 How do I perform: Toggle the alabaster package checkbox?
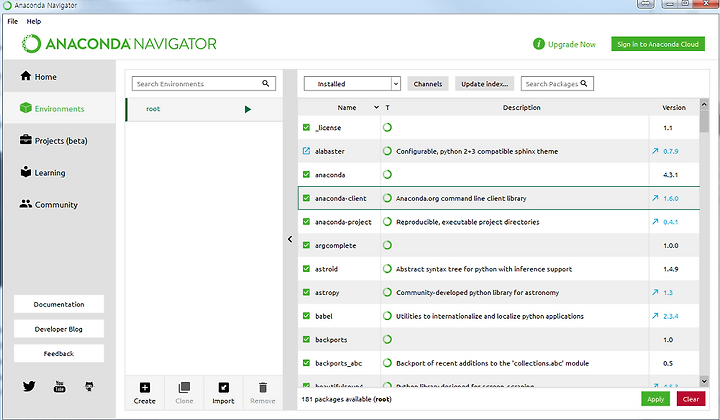(306, 151)
